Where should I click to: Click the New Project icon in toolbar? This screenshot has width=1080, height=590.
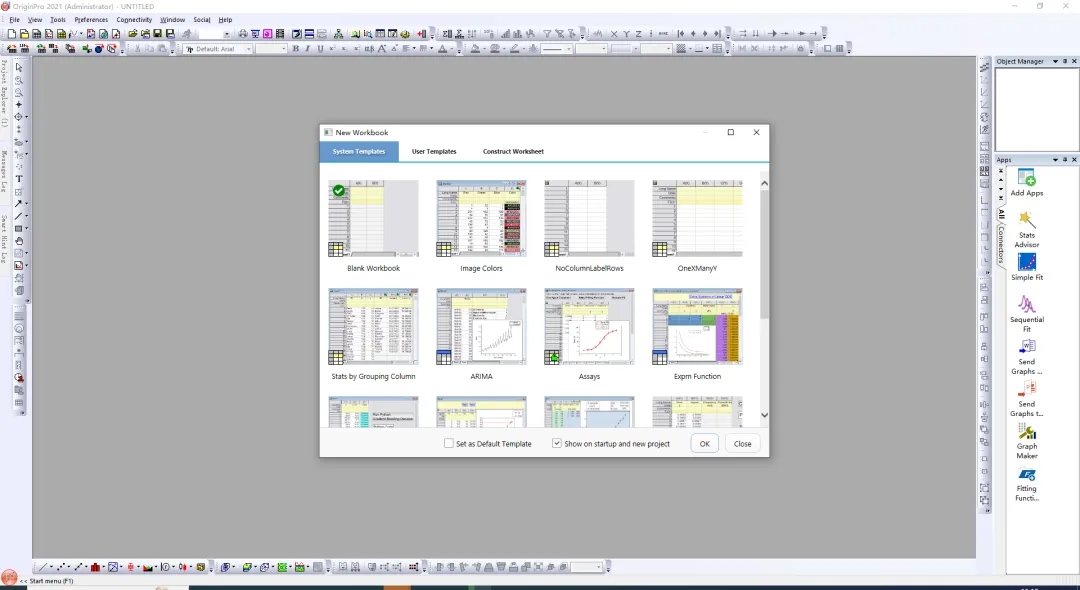11,34
